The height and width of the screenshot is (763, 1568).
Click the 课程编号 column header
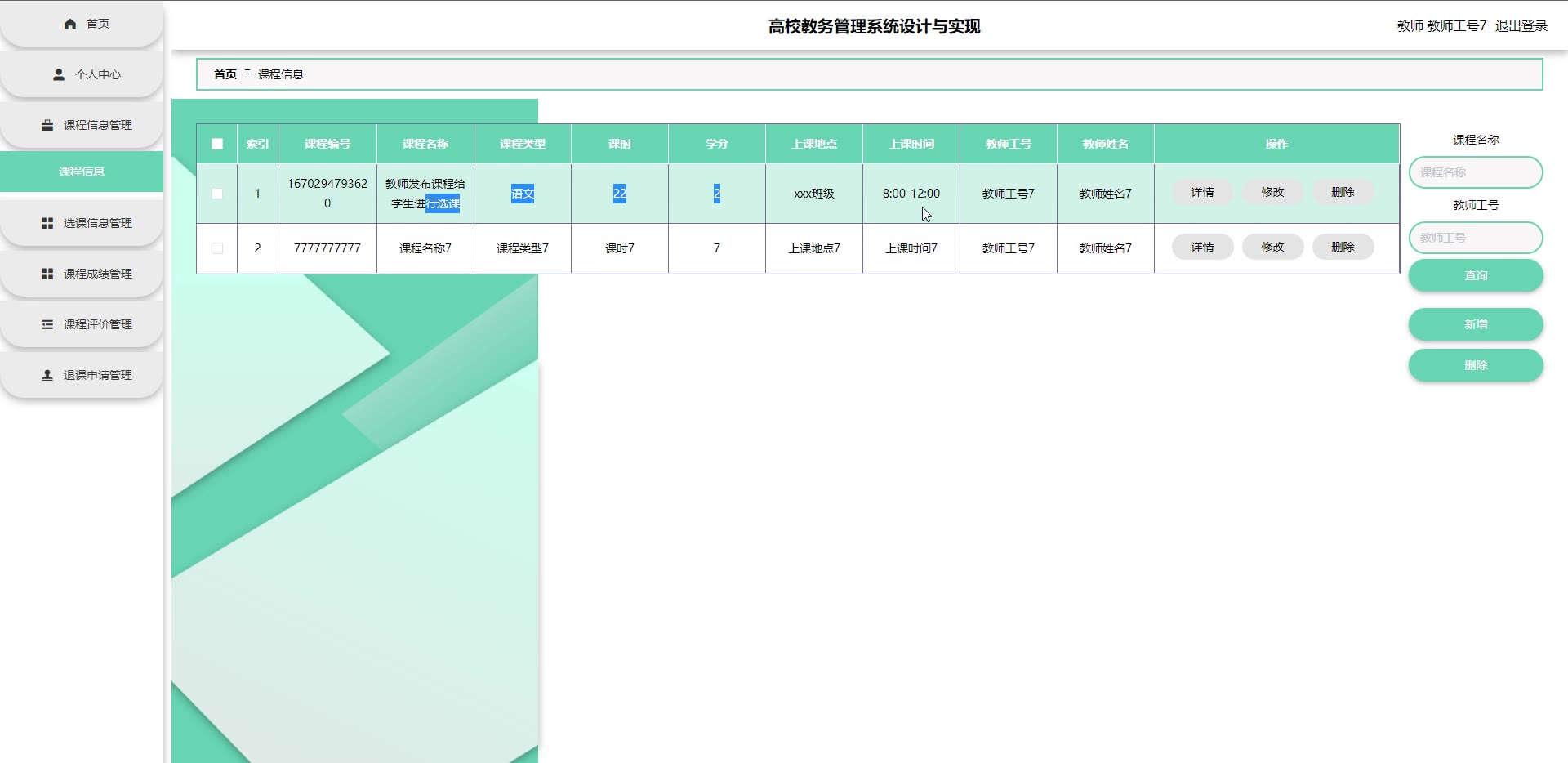pos(327,144)
